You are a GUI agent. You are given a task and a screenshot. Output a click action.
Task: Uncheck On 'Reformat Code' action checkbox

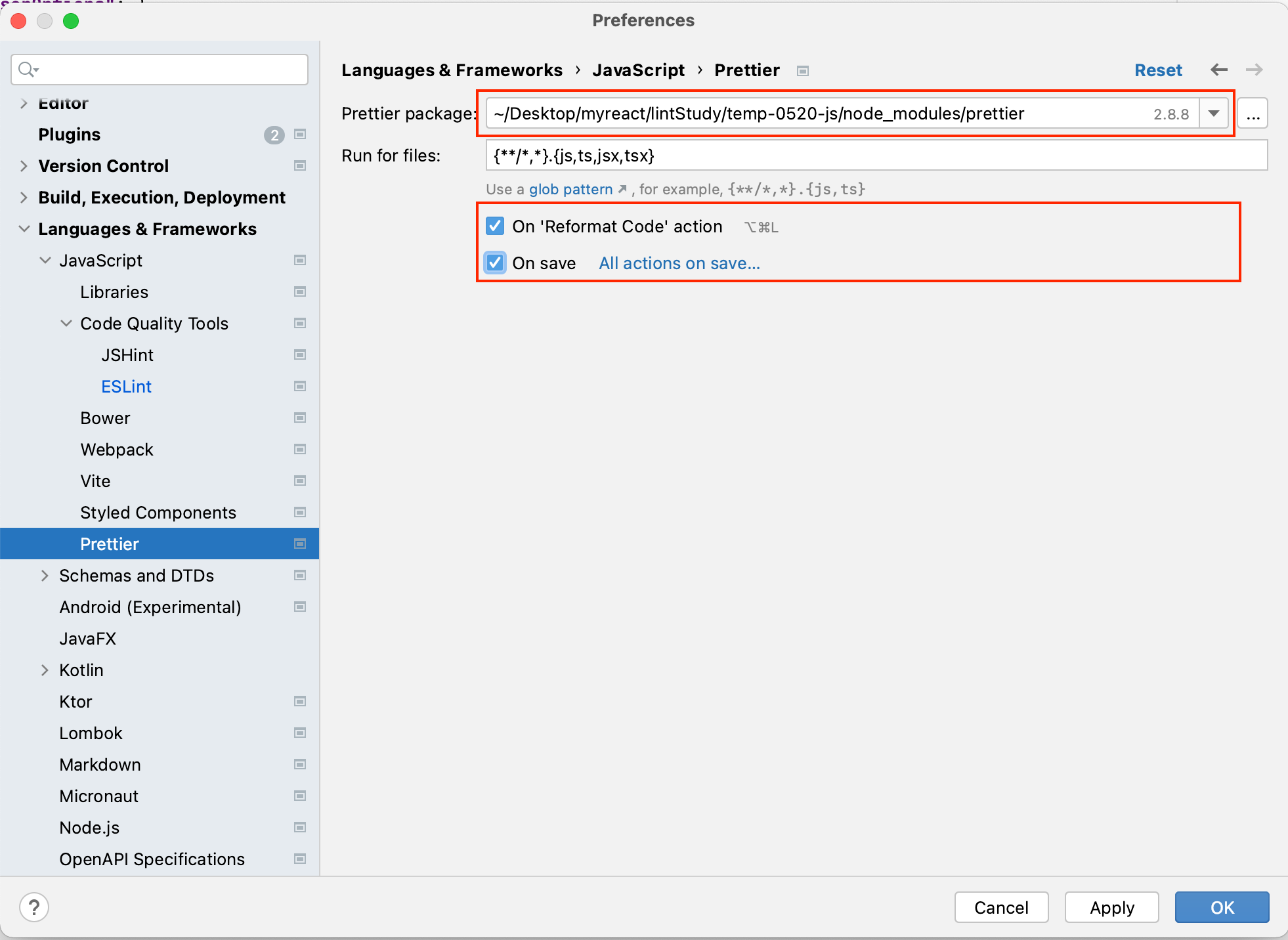[x=495, y=226]
